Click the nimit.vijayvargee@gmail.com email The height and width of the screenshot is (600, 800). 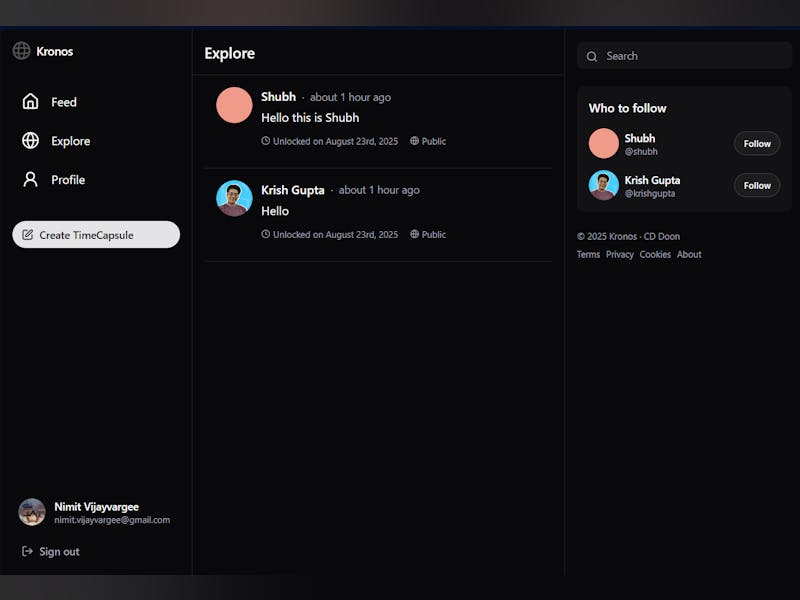[x=112, y=520]
